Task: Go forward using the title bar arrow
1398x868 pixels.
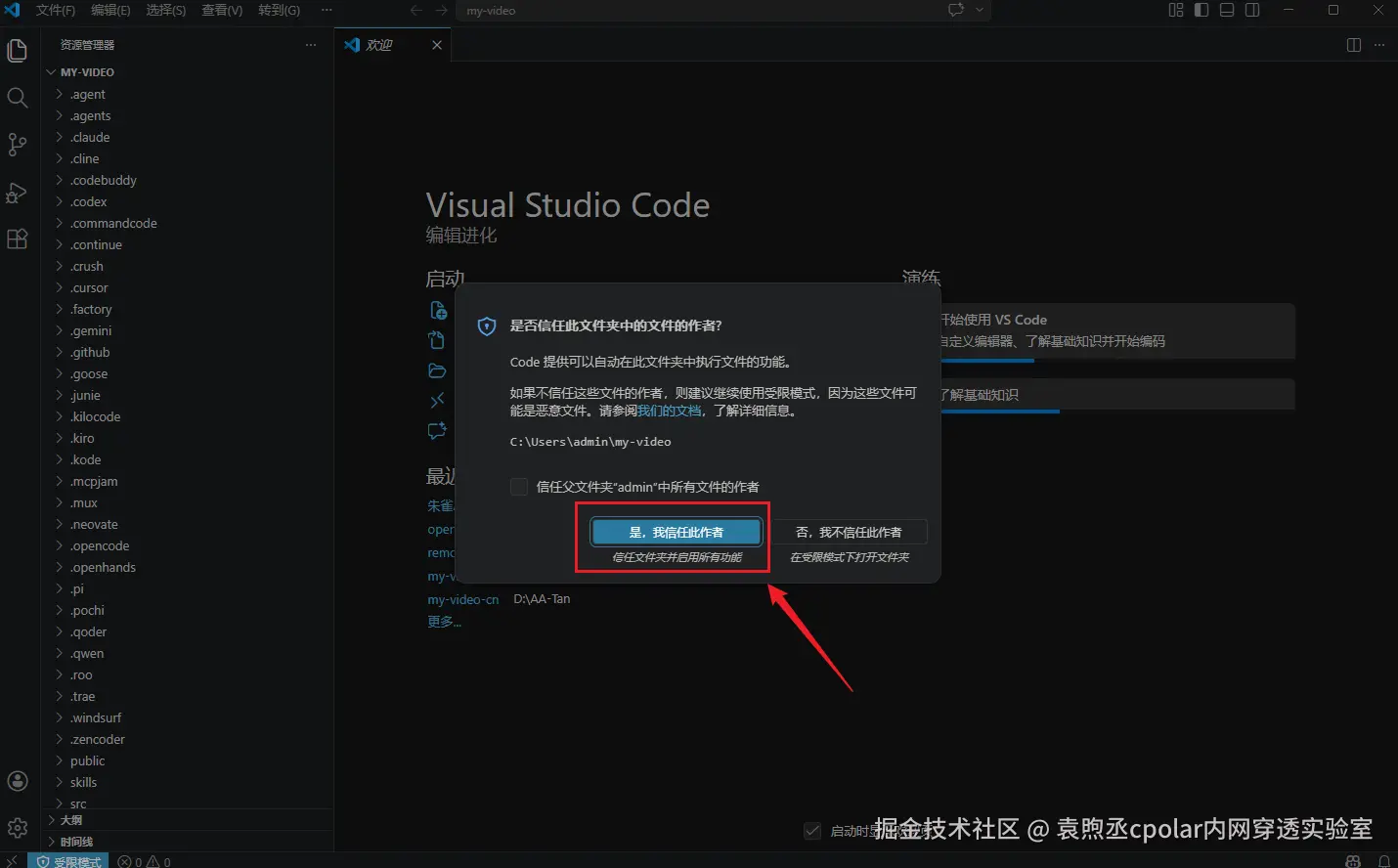Action: click(x=442, y=11)
